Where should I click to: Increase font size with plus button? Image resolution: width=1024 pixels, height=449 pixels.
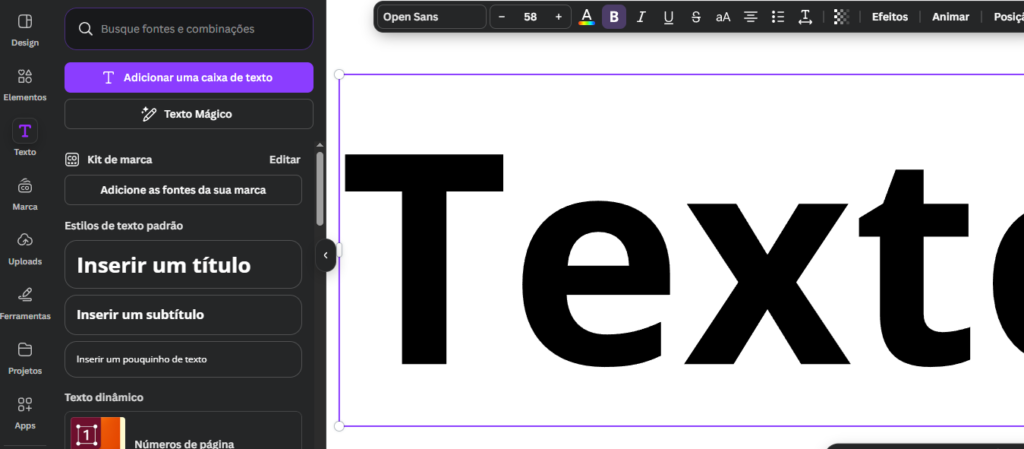click(x=558, y=17)
